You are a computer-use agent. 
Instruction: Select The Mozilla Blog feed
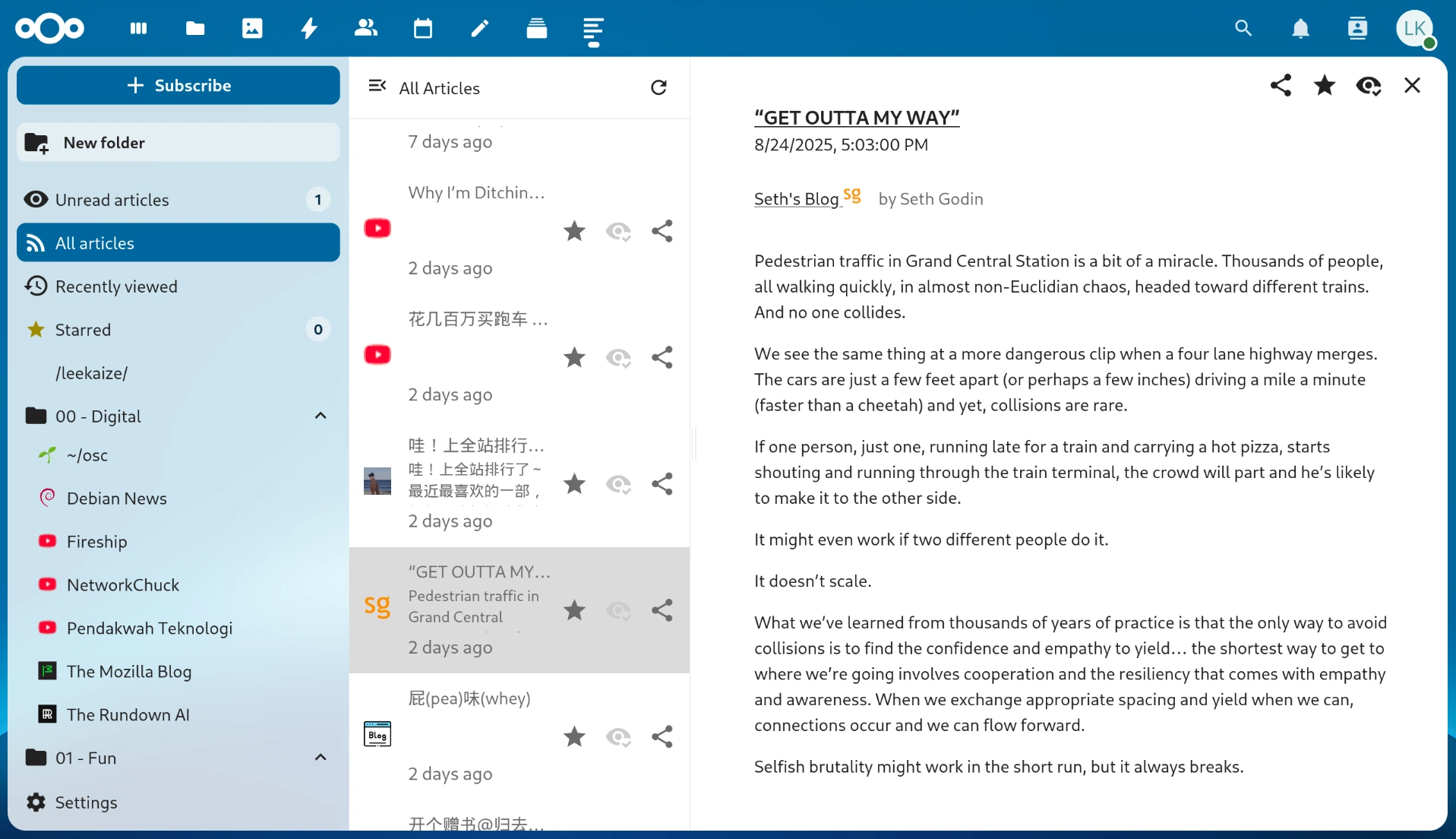click(184, 672)
